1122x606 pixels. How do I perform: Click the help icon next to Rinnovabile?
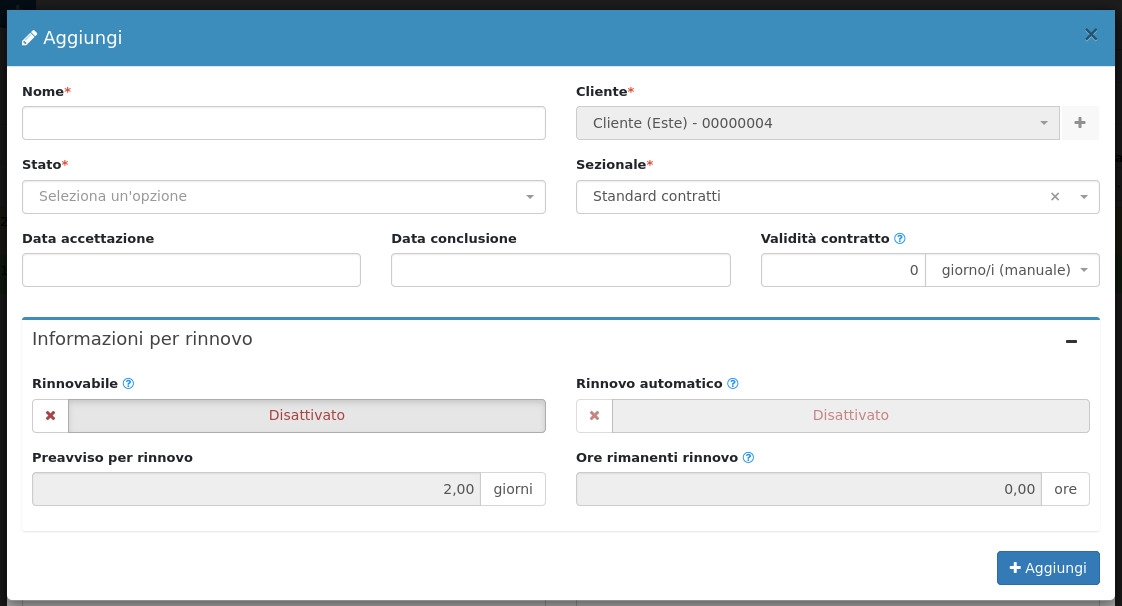(x=128, y=384)
